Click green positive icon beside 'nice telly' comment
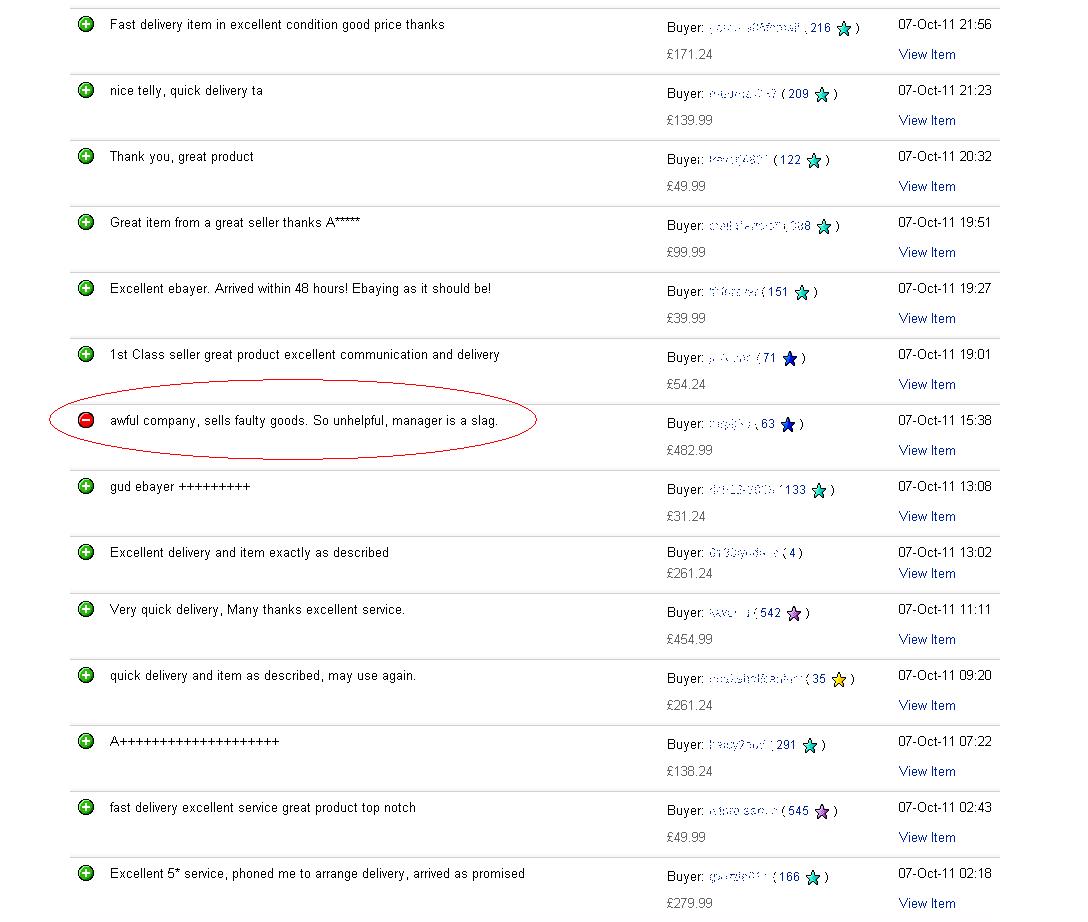Image resolution: width=1088 pixels, height=922 pixels. pyautogui.click(x=86, y=90)
